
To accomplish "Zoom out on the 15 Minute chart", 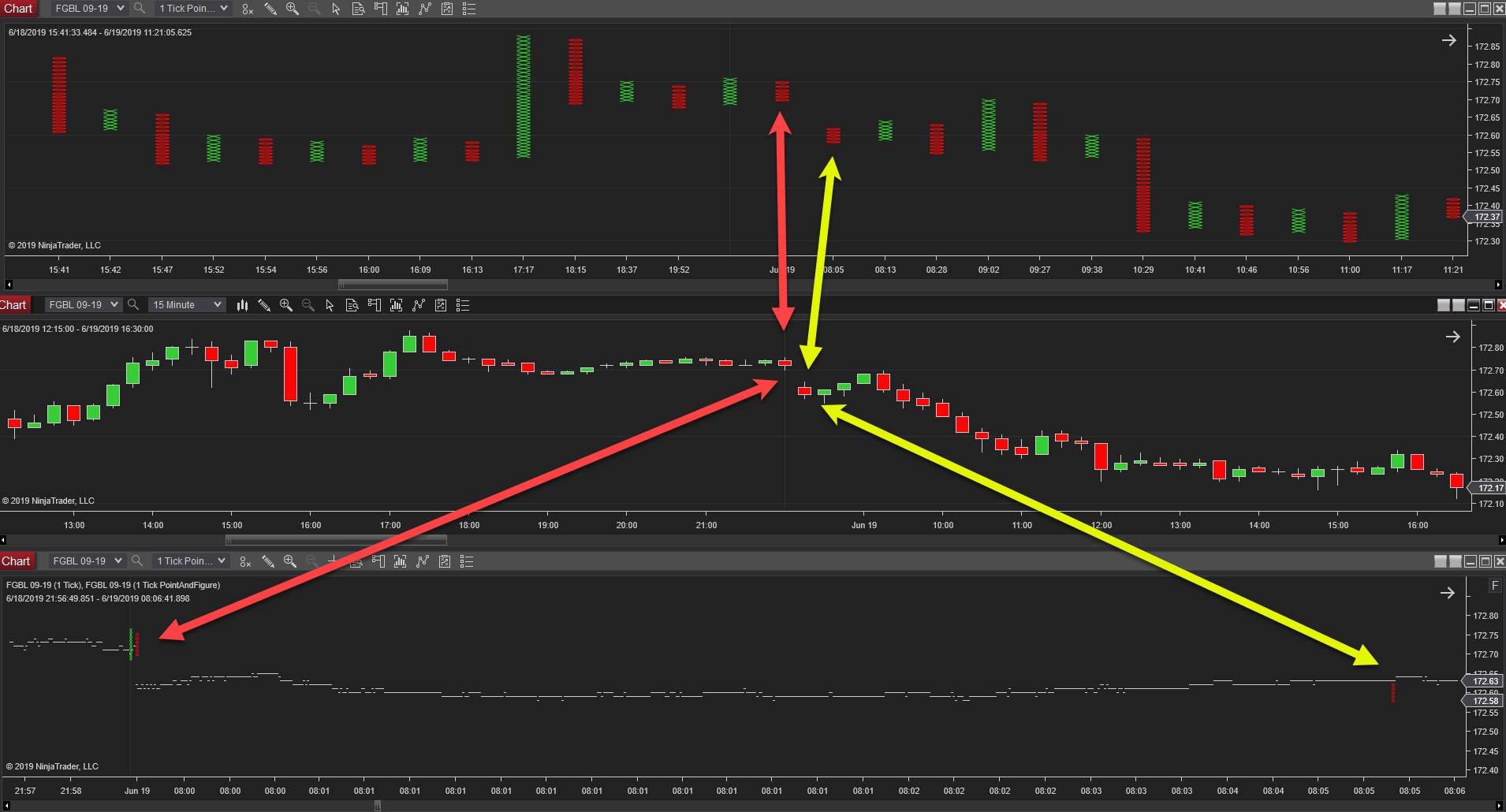I will (x=308, y=305).
